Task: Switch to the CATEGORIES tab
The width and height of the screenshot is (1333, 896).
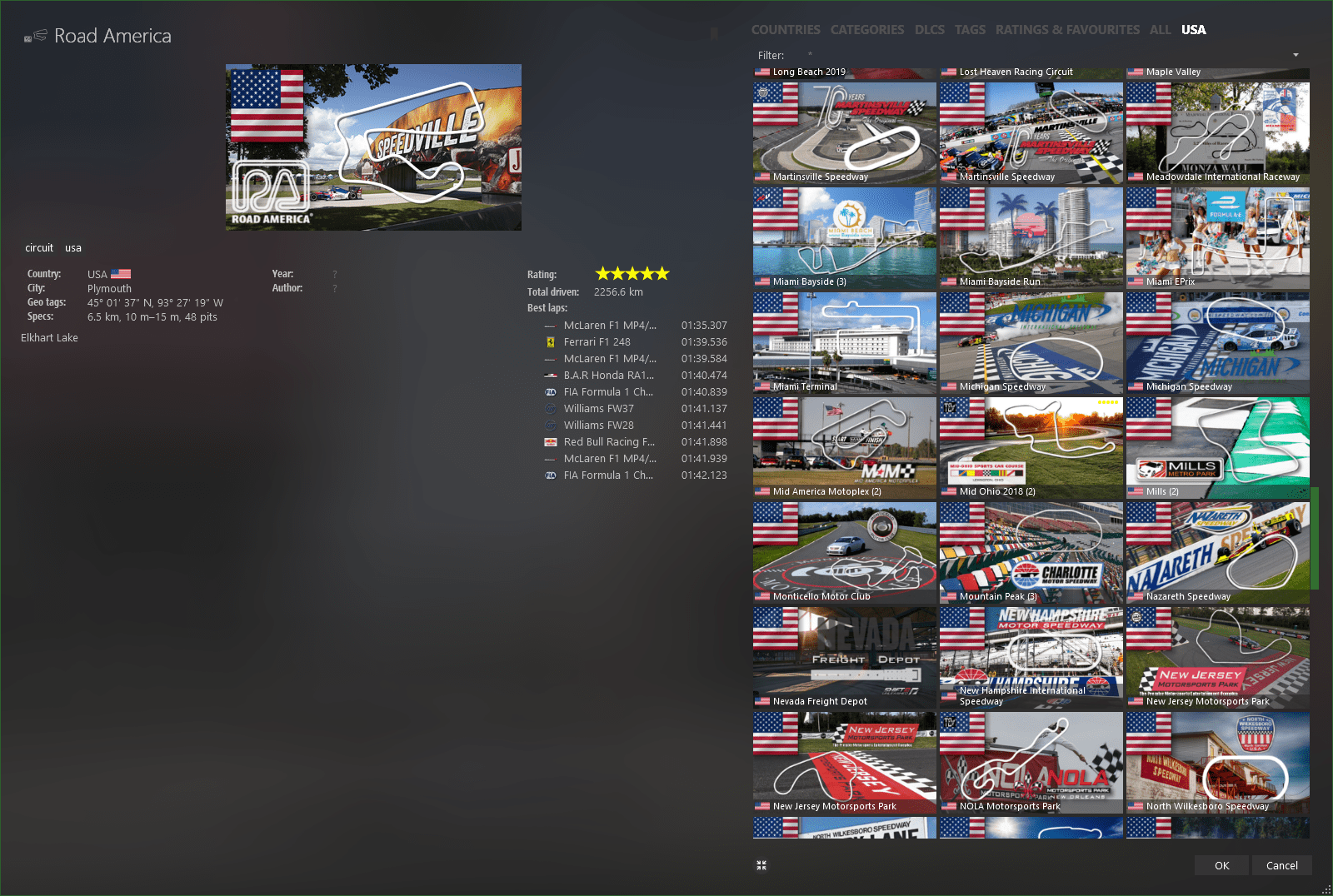Action: [866, 30]
